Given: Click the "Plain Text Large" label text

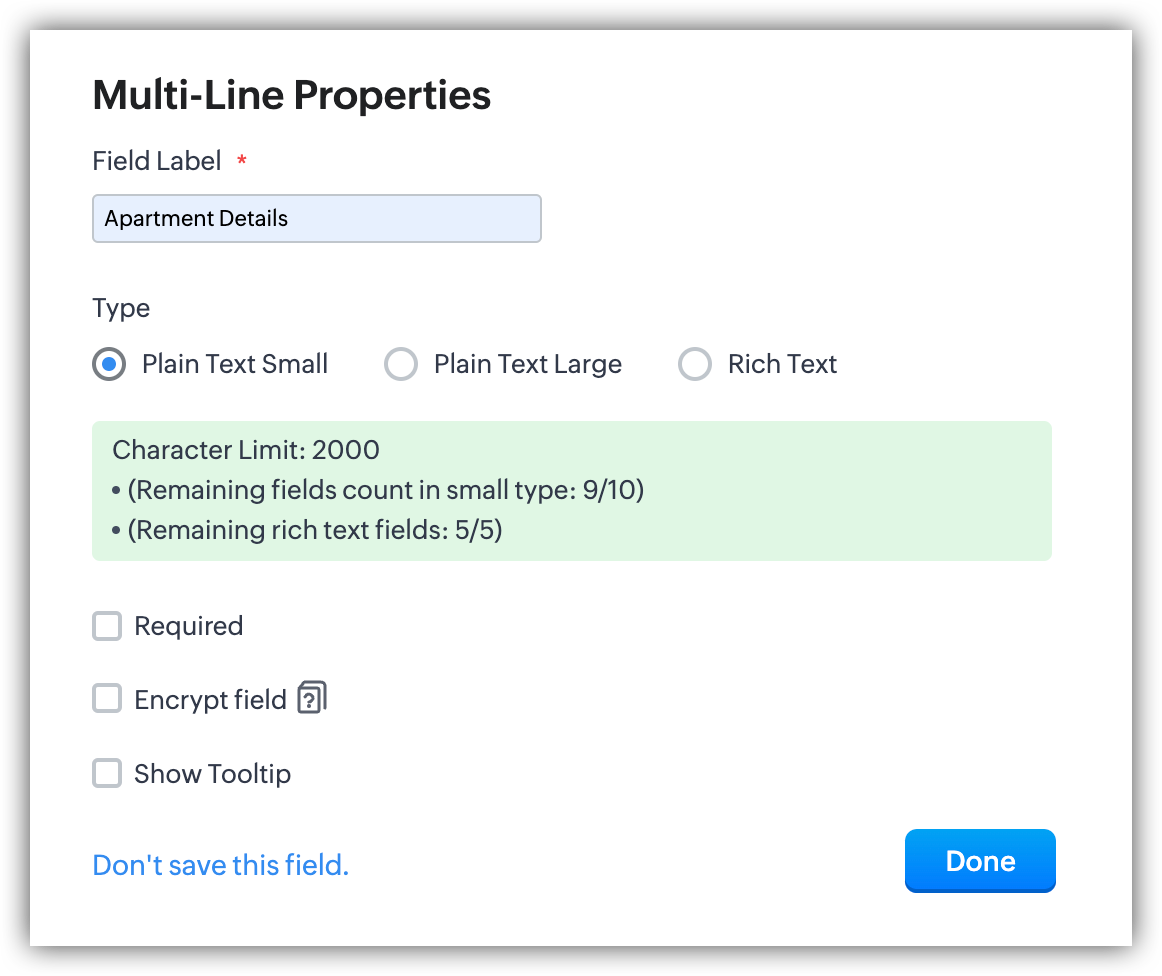Looking at the screenshot, I should click(x=527, y=364).
